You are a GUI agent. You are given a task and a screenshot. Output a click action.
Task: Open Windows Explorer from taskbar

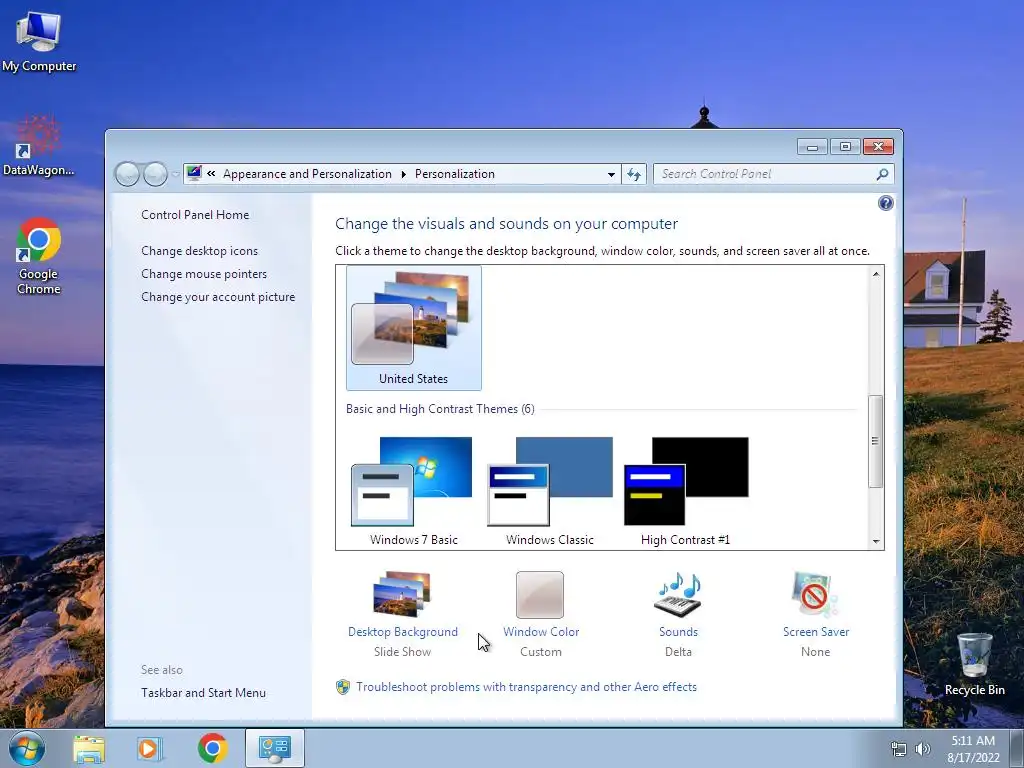point(89,748)
